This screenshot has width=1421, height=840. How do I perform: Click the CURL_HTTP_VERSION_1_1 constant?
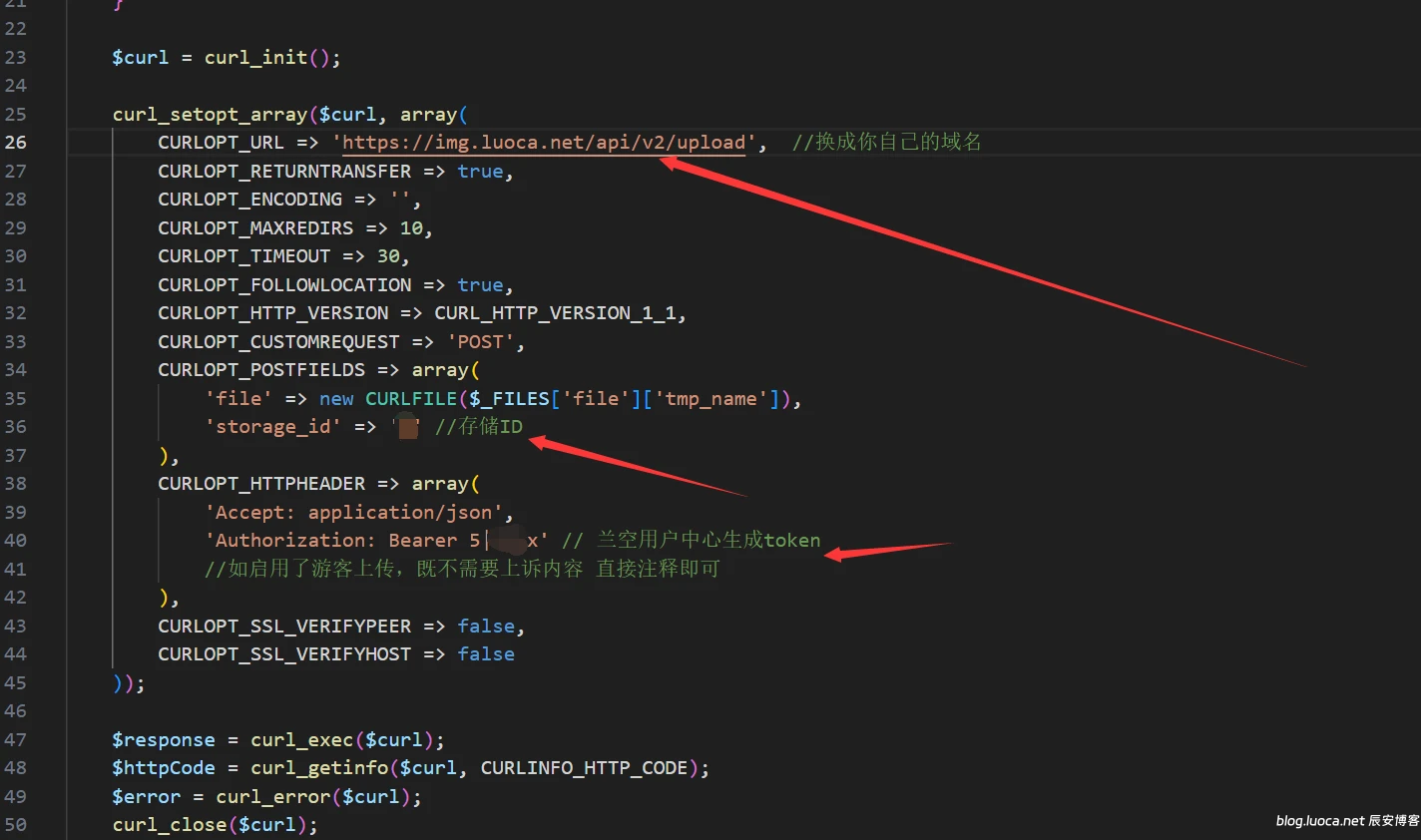tap(555, 313)
